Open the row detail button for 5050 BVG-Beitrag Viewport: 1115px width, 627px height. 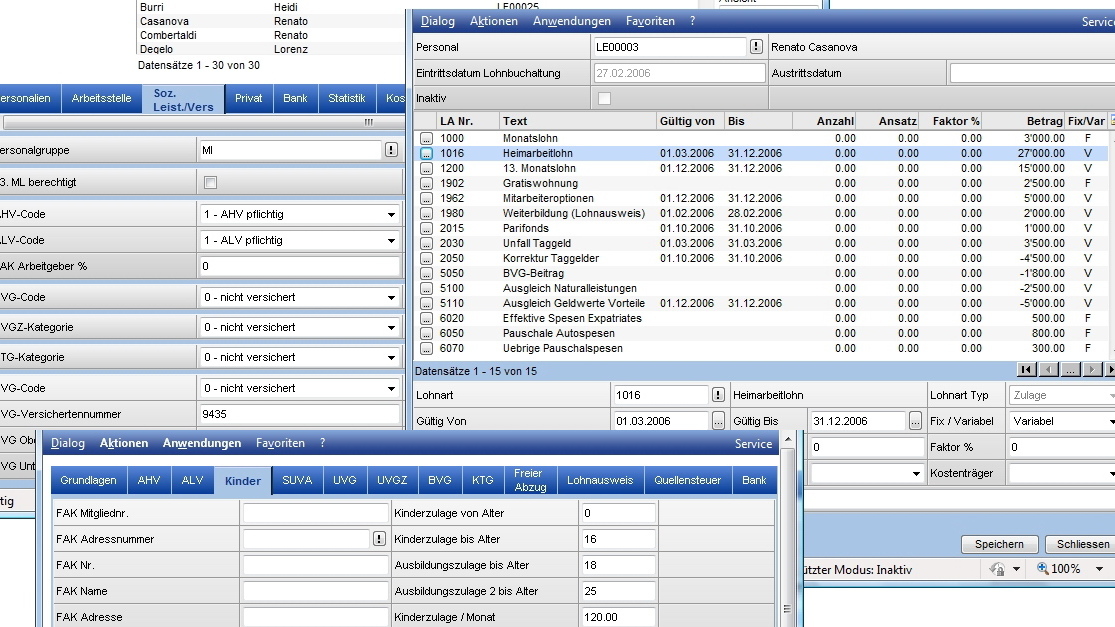426,273
